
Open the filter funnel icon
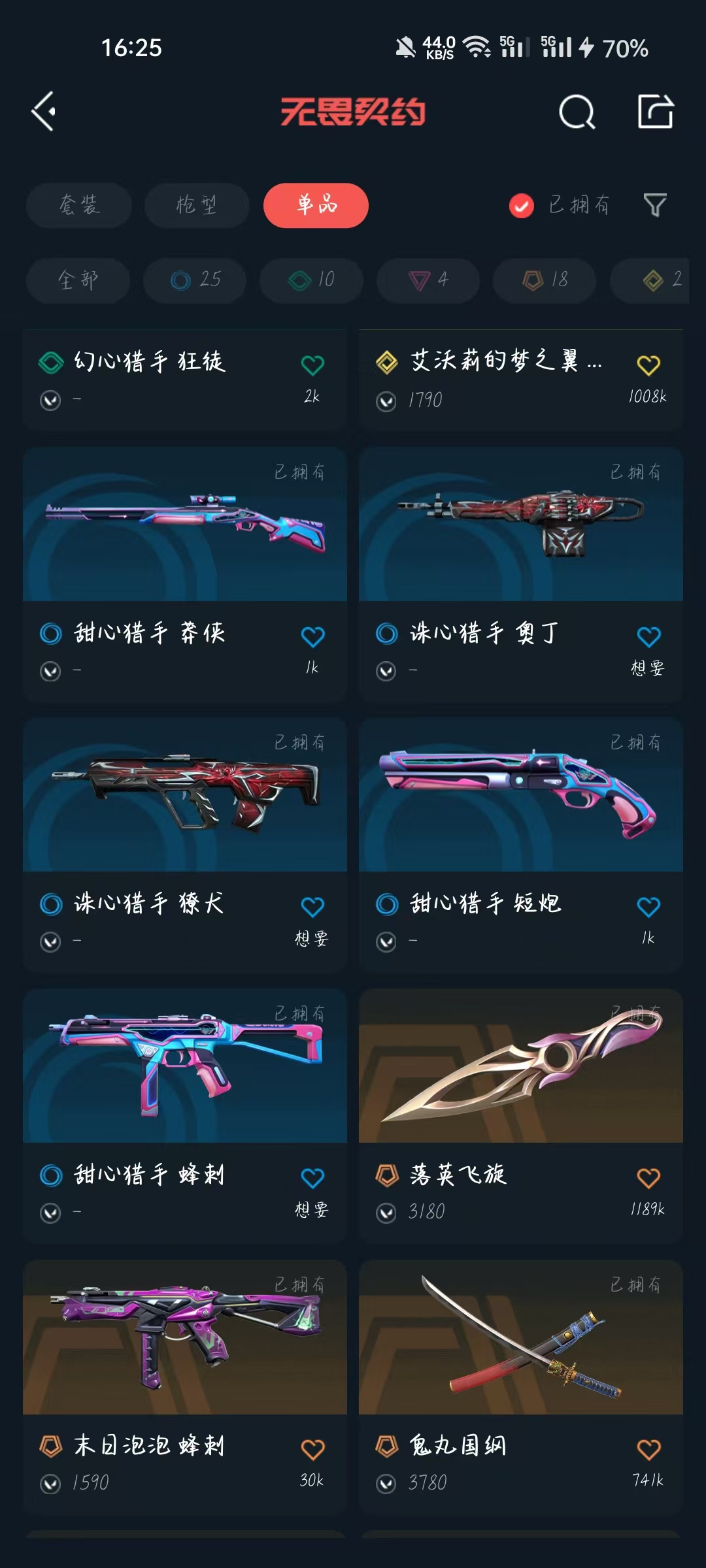point(655,205)
